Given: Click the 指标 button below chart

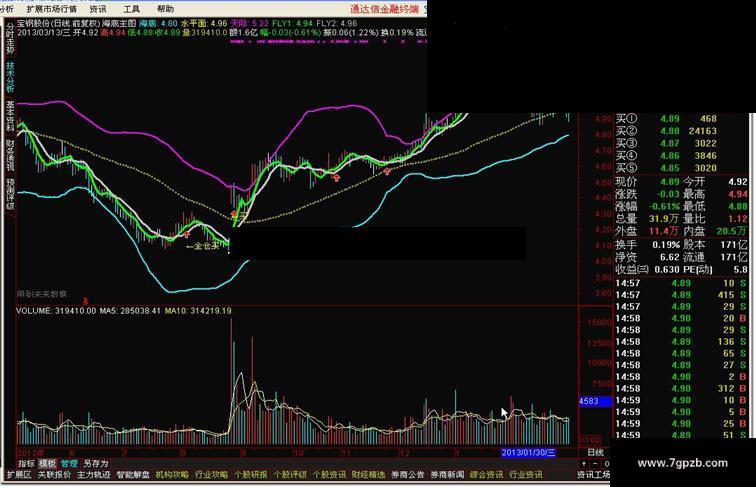Looking at the screenshot, I should 26,463.
